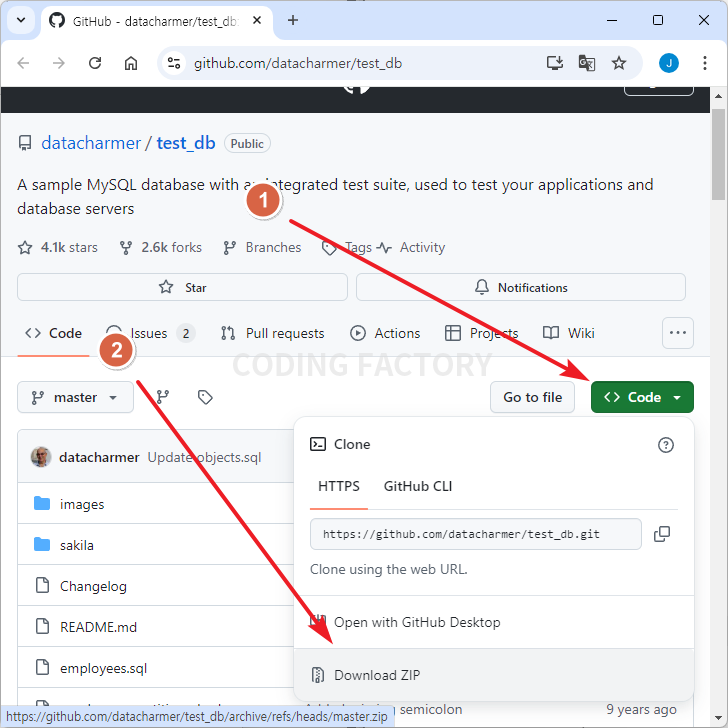Viewport: 728px width, 728px height.
Task: Copy the clone URL to clipboard
Action: 662,534
